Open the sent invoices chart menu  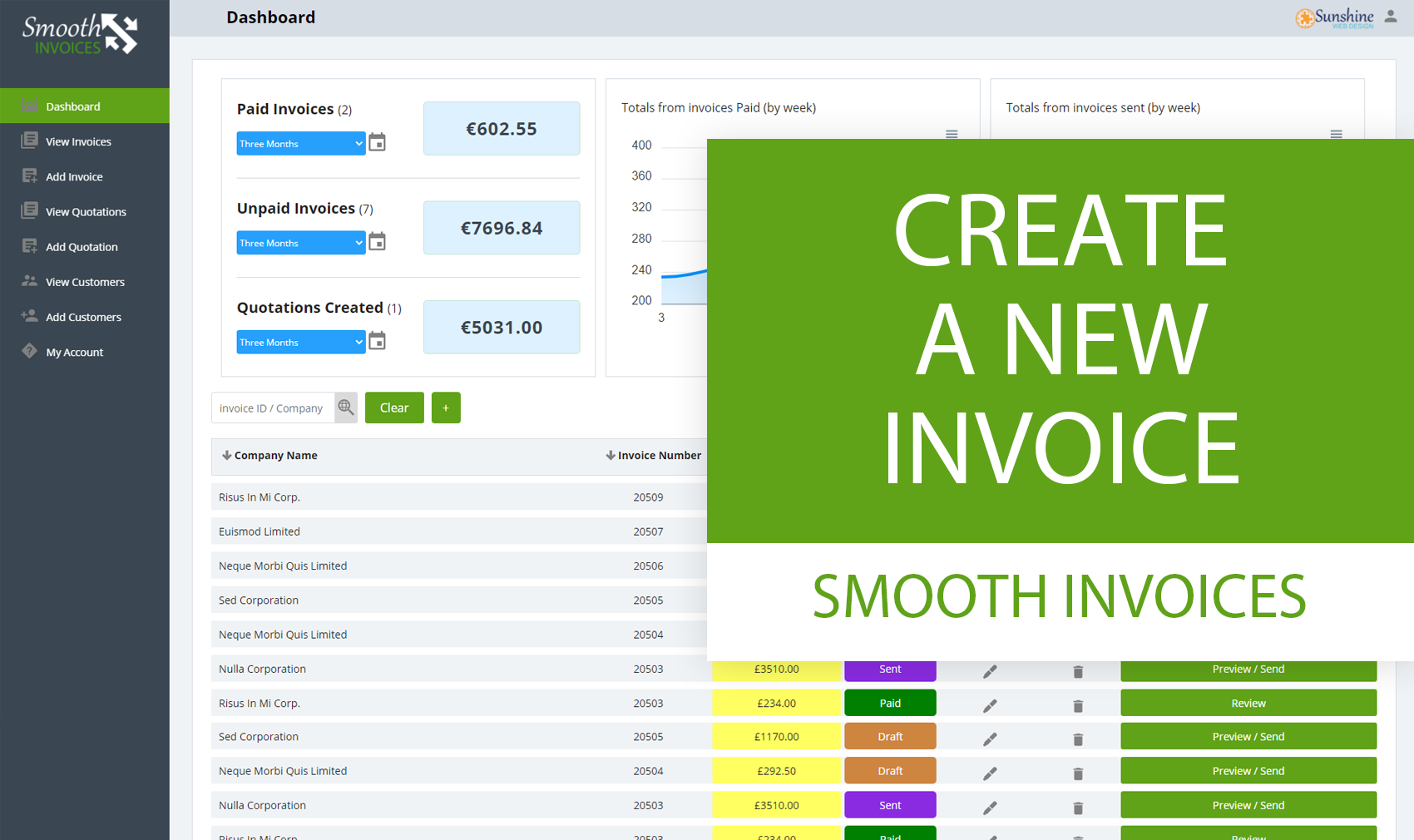click(x=1336, y=134)
